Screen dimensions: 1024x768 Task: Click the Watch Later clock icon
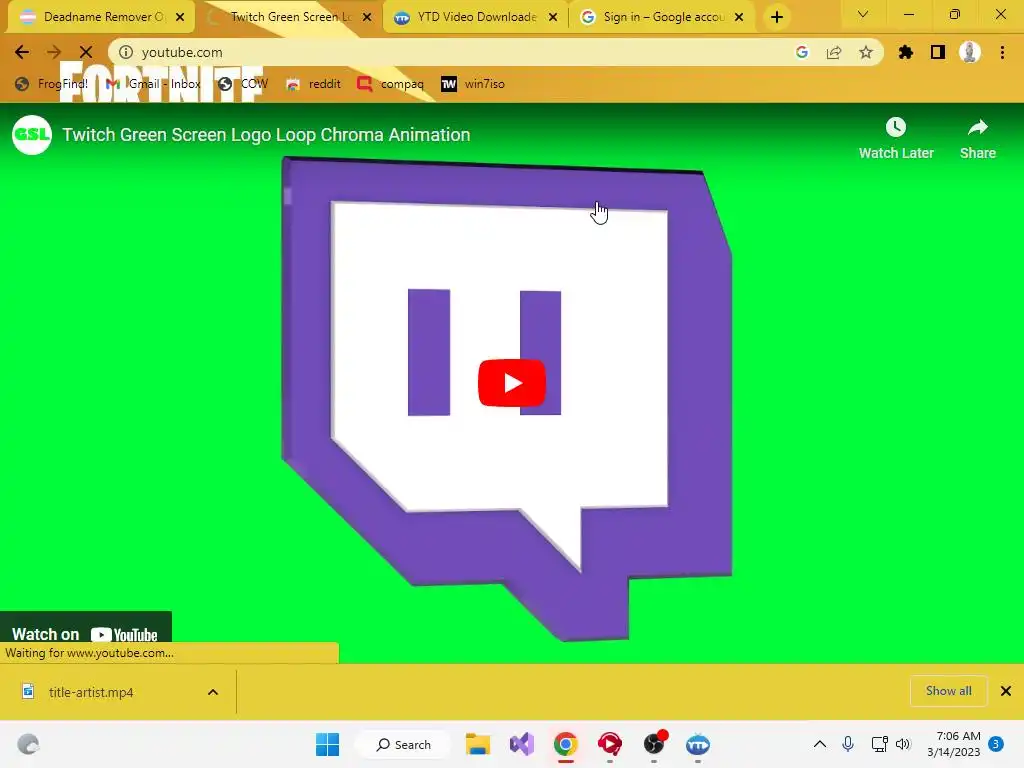tap(895, 127)
